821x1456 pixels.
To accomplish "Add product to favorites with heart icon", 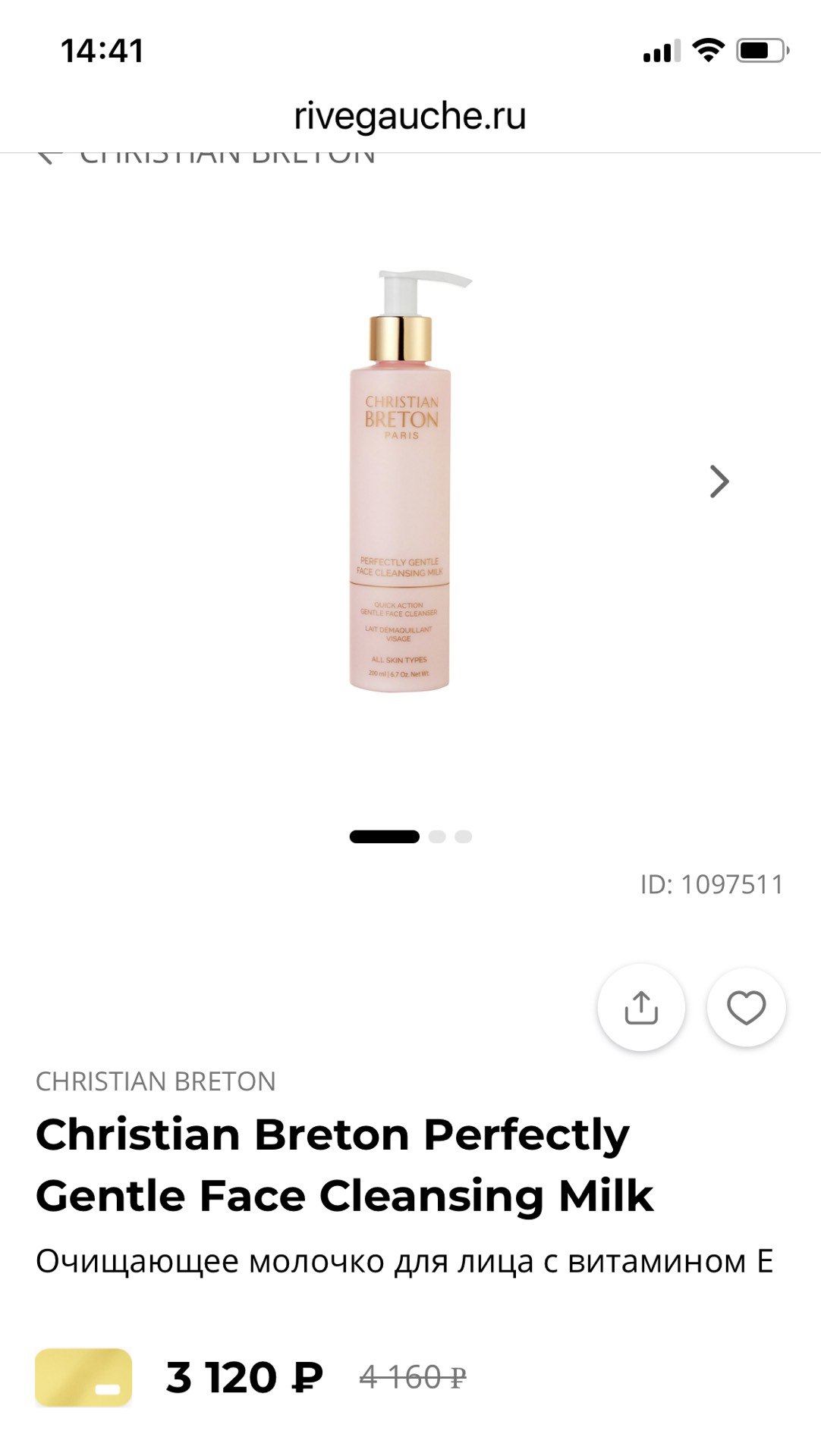I will (747, 1008).
